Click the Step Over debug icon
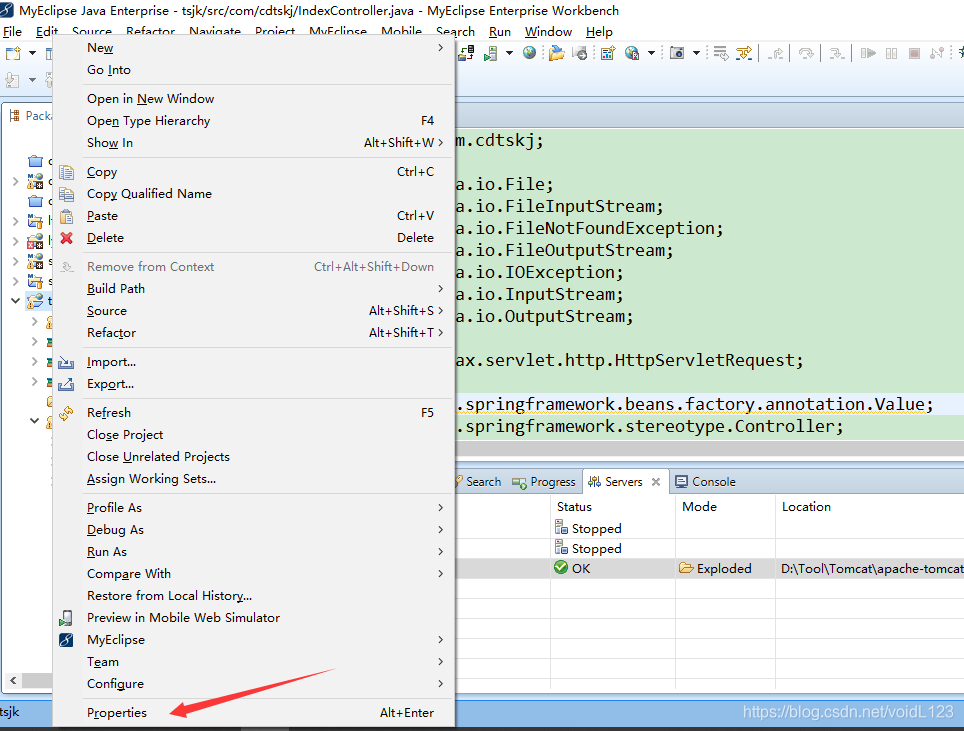The image size is (964, 731). [806, 53]
